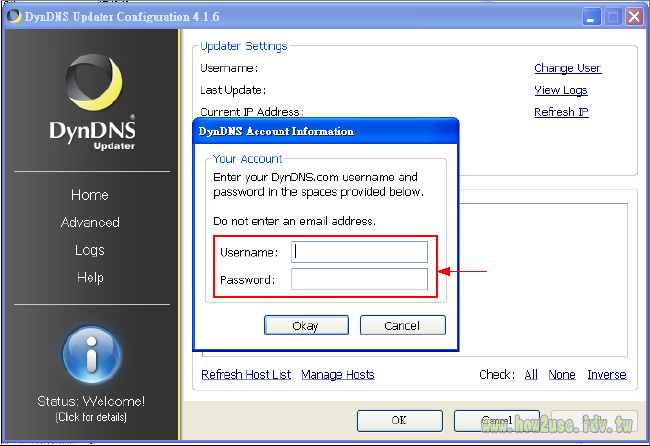
Task: Open the Home section in sidebar
Action: pyautogui.click(x=90, y=195)
